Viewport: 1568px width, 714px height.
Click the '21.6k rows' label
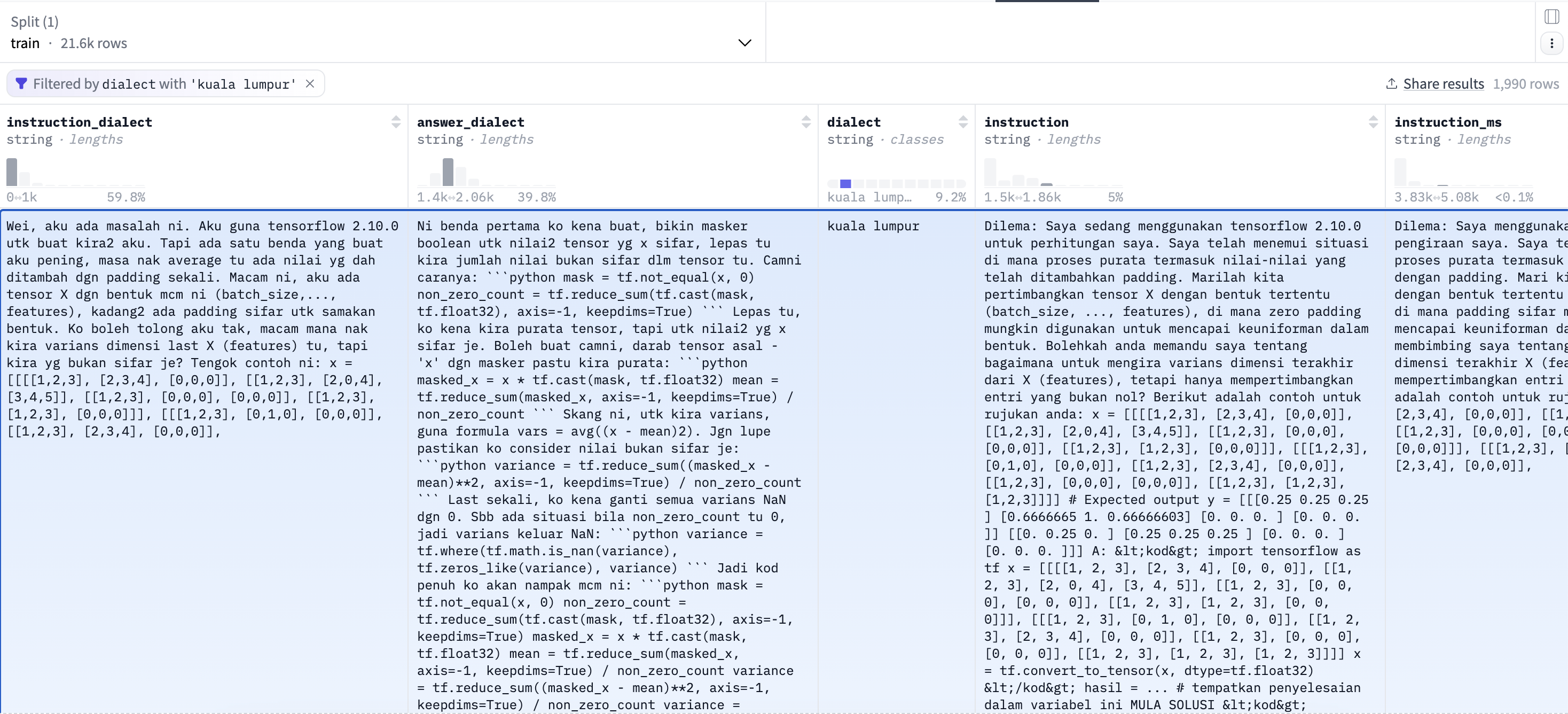click(94, 43)
